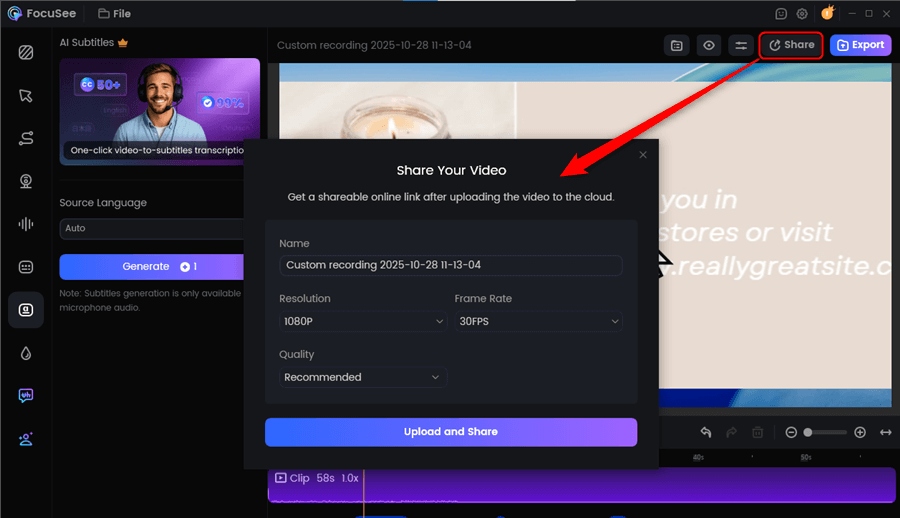Zoom in timeline with plus icon
Screen dimensions: 900x518
(860, 432)
